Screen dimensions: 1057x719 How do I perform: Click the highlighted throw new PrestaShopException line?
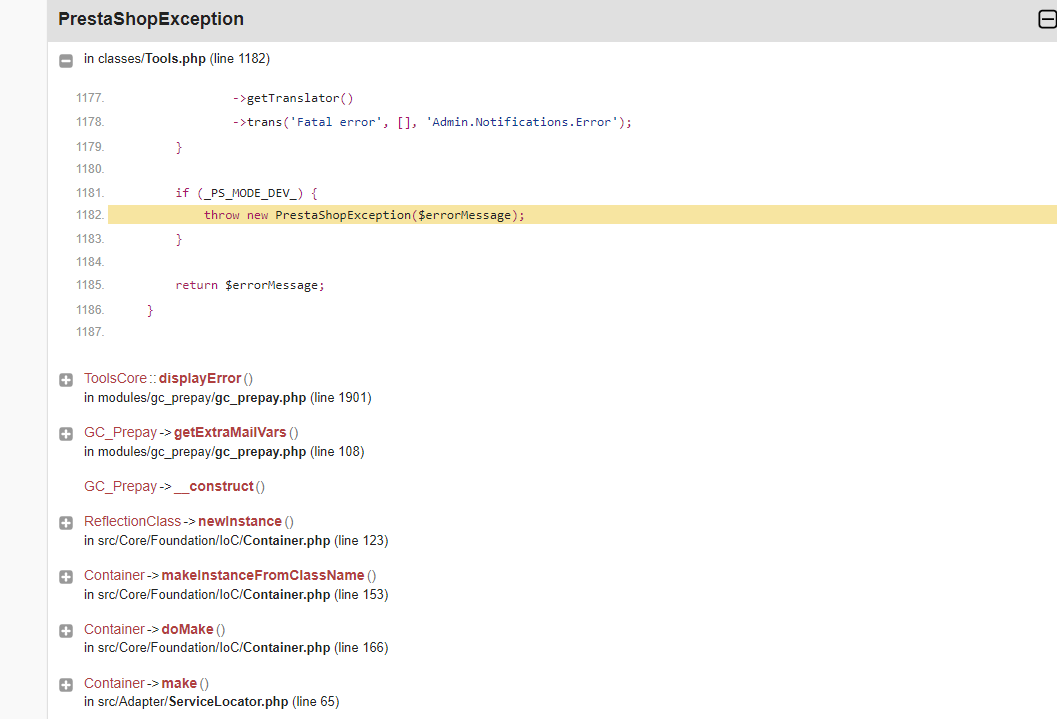pos(582,215)
